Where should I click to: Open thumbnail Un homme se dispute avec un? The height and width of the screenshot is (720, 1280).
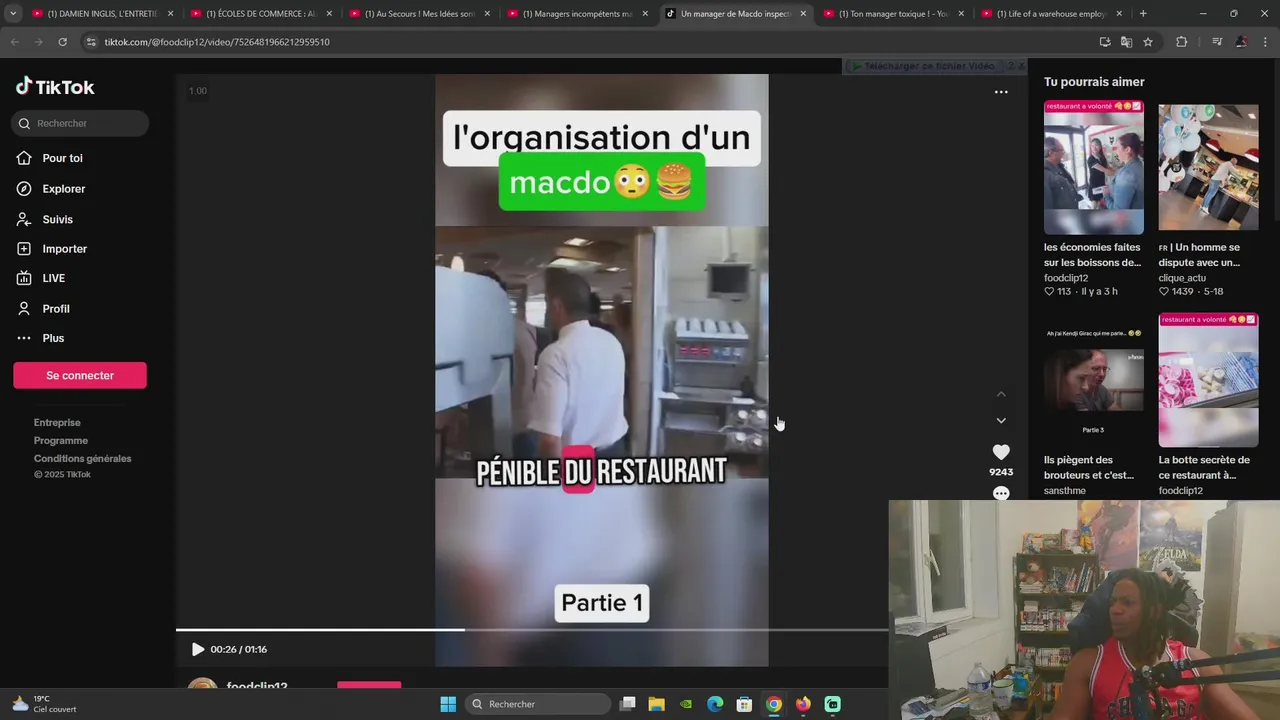pos(1208,167)
